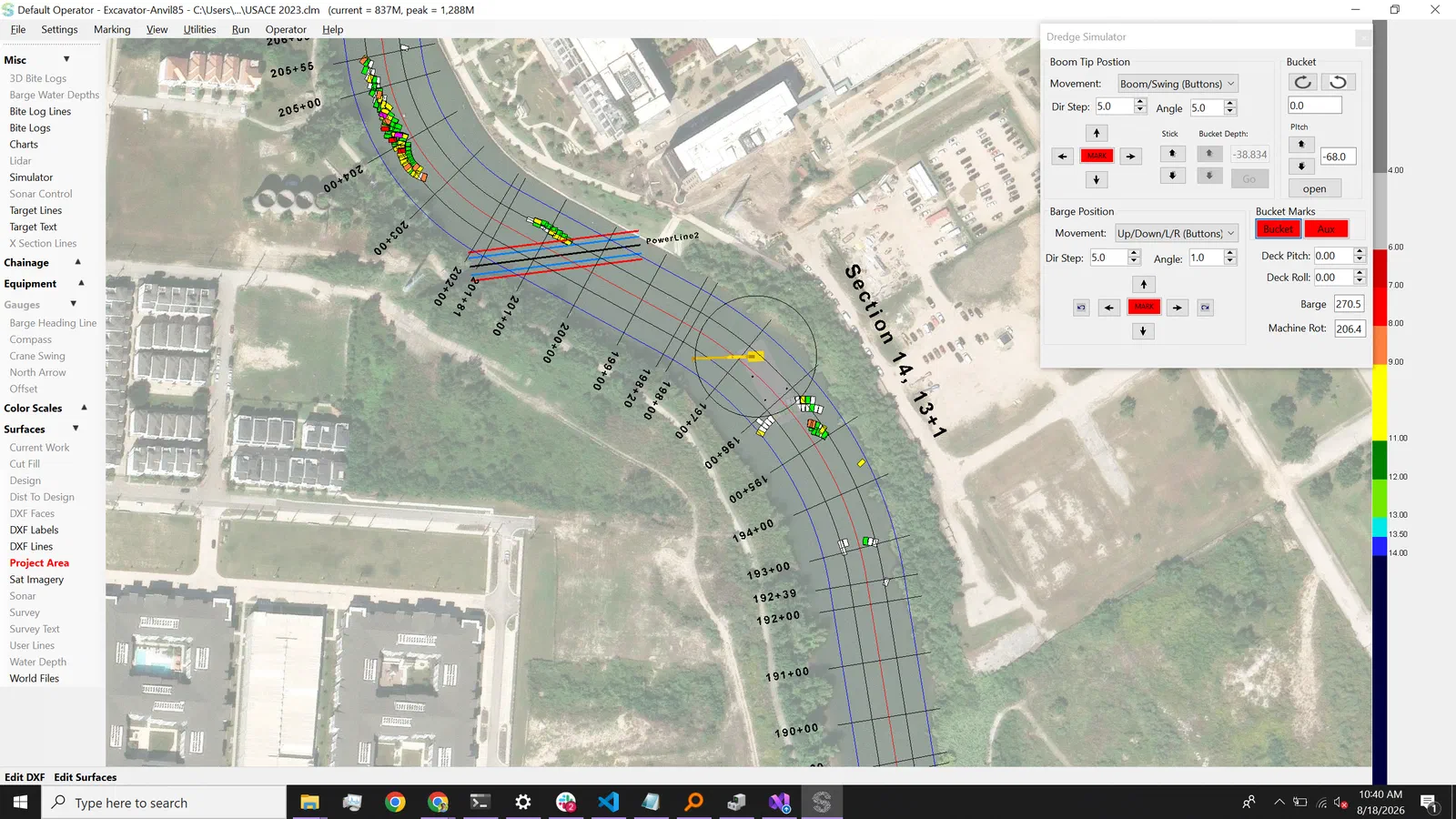1456x819 pixels.
Task: Click red MARK button in Barge Position
Action: [1144, 308]
